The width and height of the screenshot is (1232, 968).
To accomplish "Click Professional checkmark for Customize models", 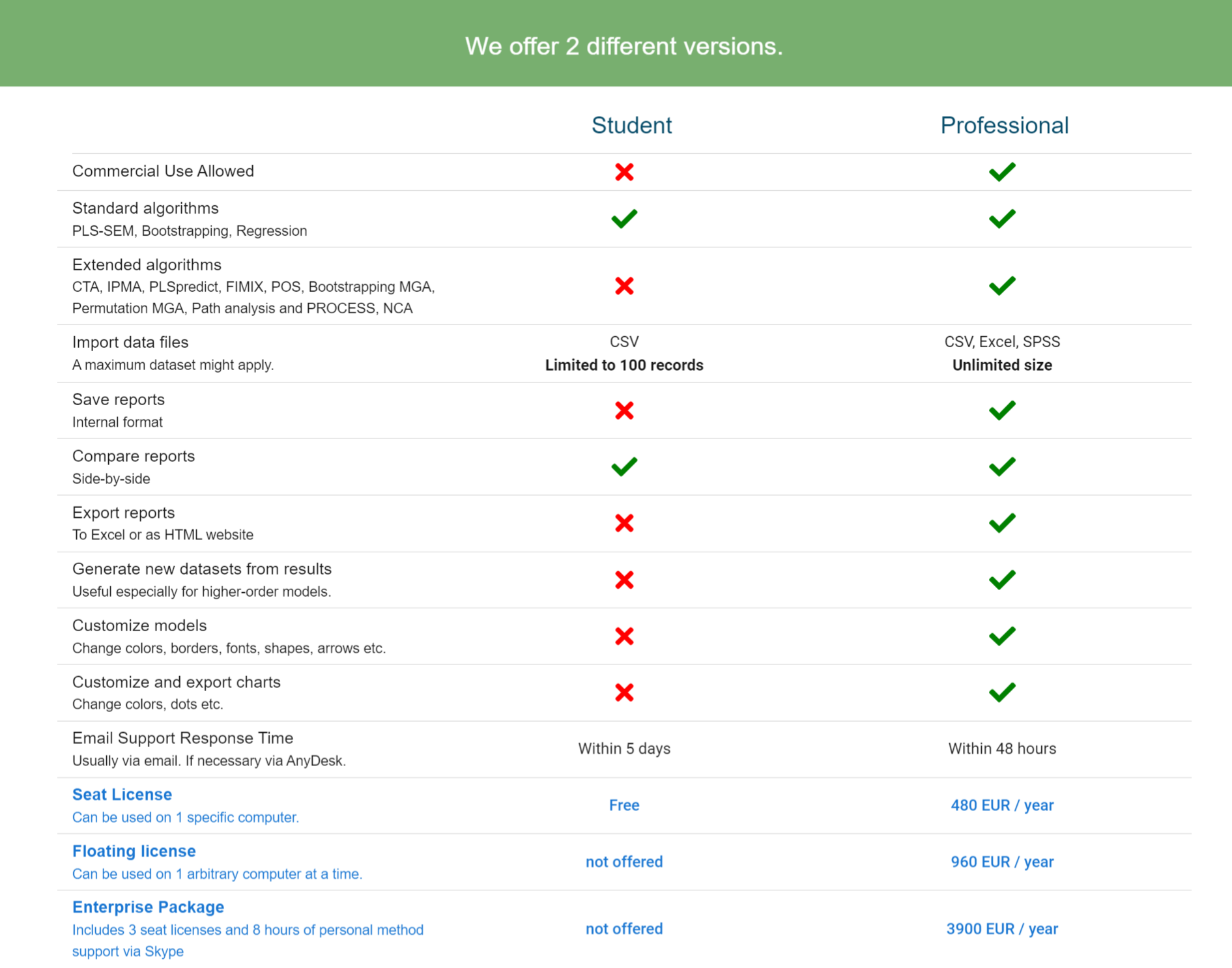I will [1001, 636].
